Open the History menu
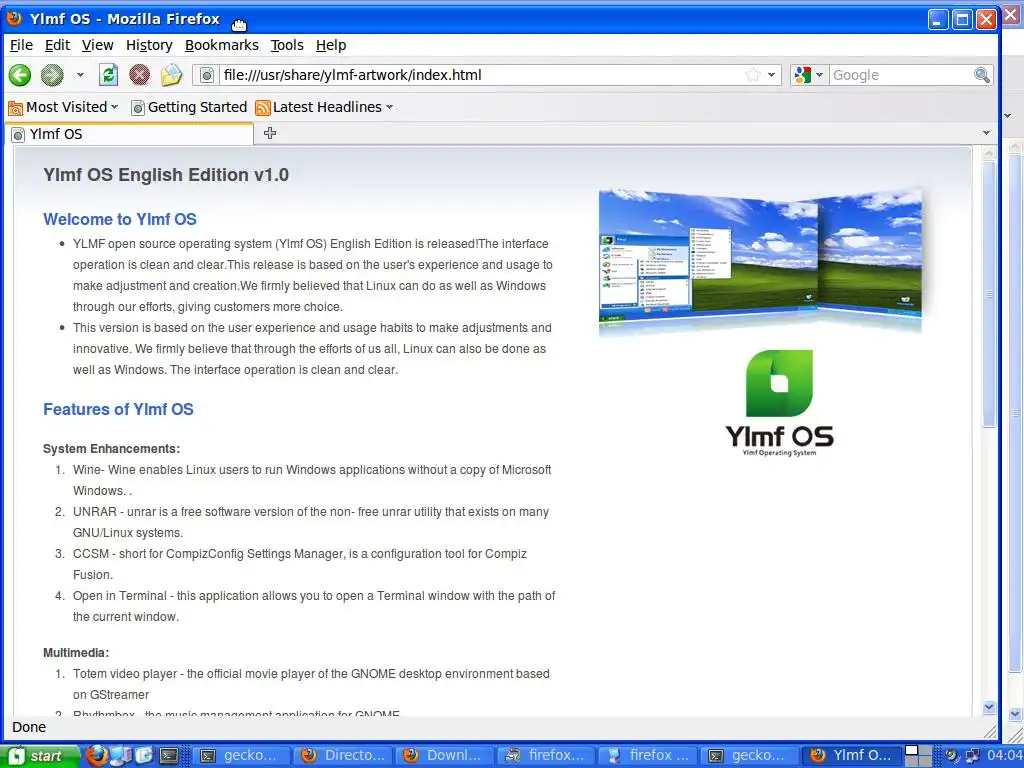This screenshot has height=768, width=1024. (x=149, y=45)
